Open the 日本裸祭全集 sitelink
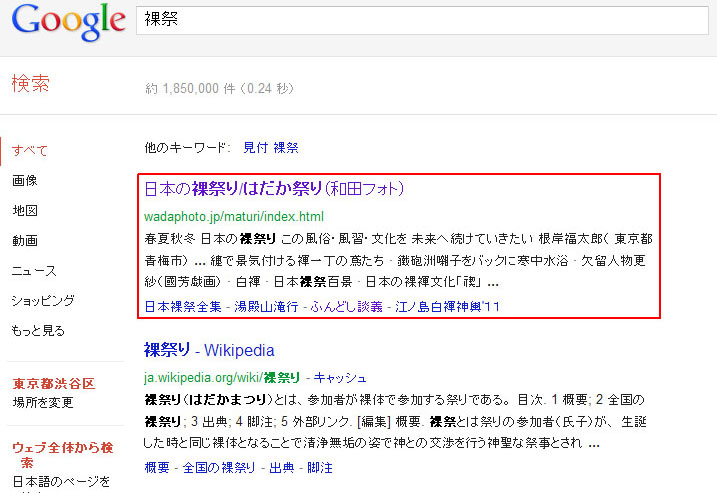 coord(183,306)
